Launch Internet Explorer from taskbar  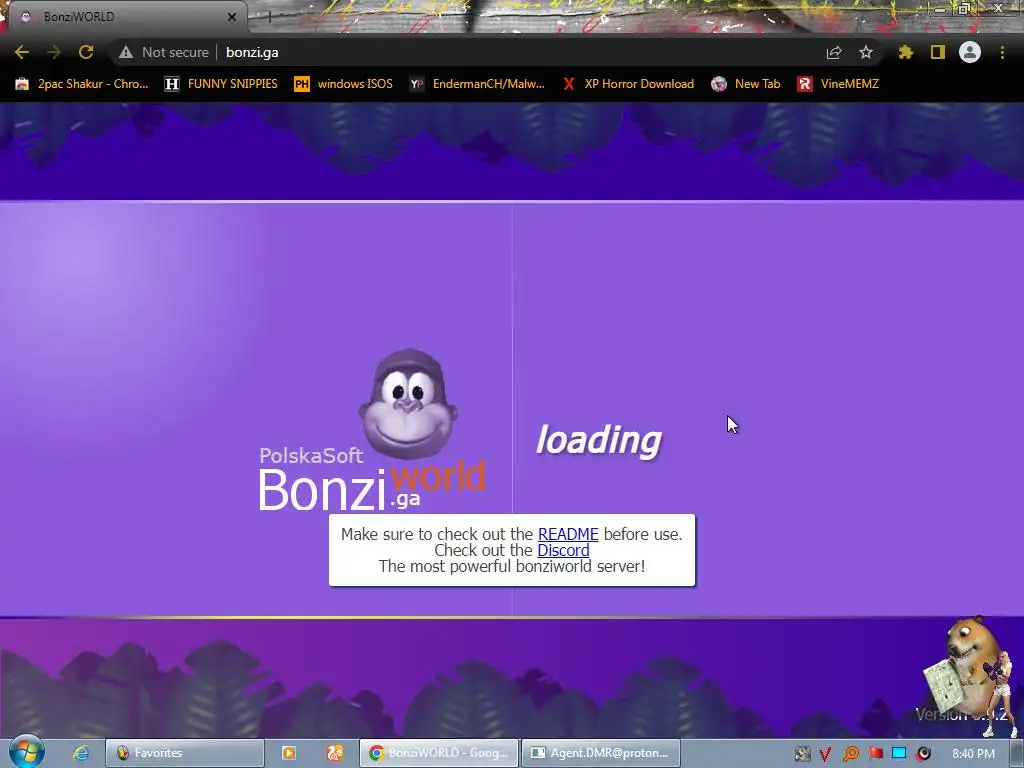pos(80,753)
